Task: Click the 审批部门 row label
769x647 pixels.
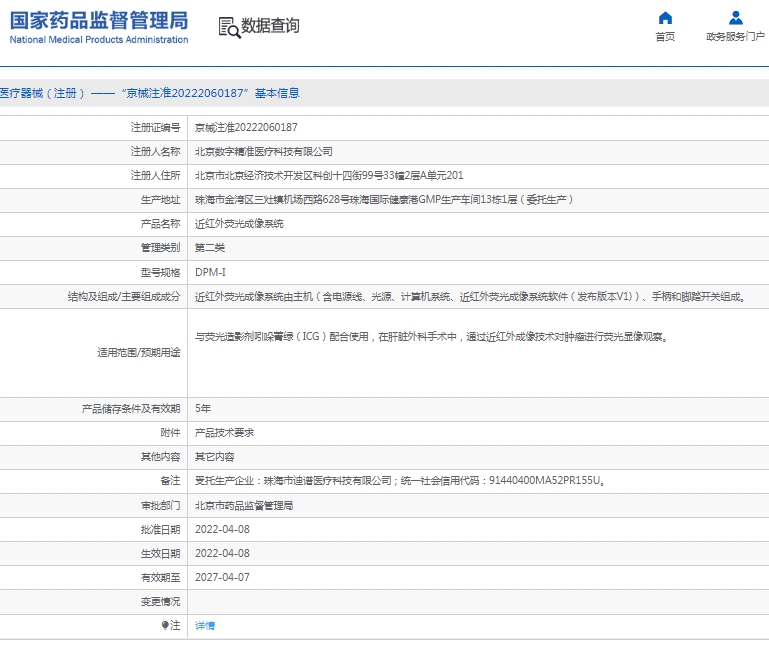Action: pyautogui.click(x=160, y=505)
